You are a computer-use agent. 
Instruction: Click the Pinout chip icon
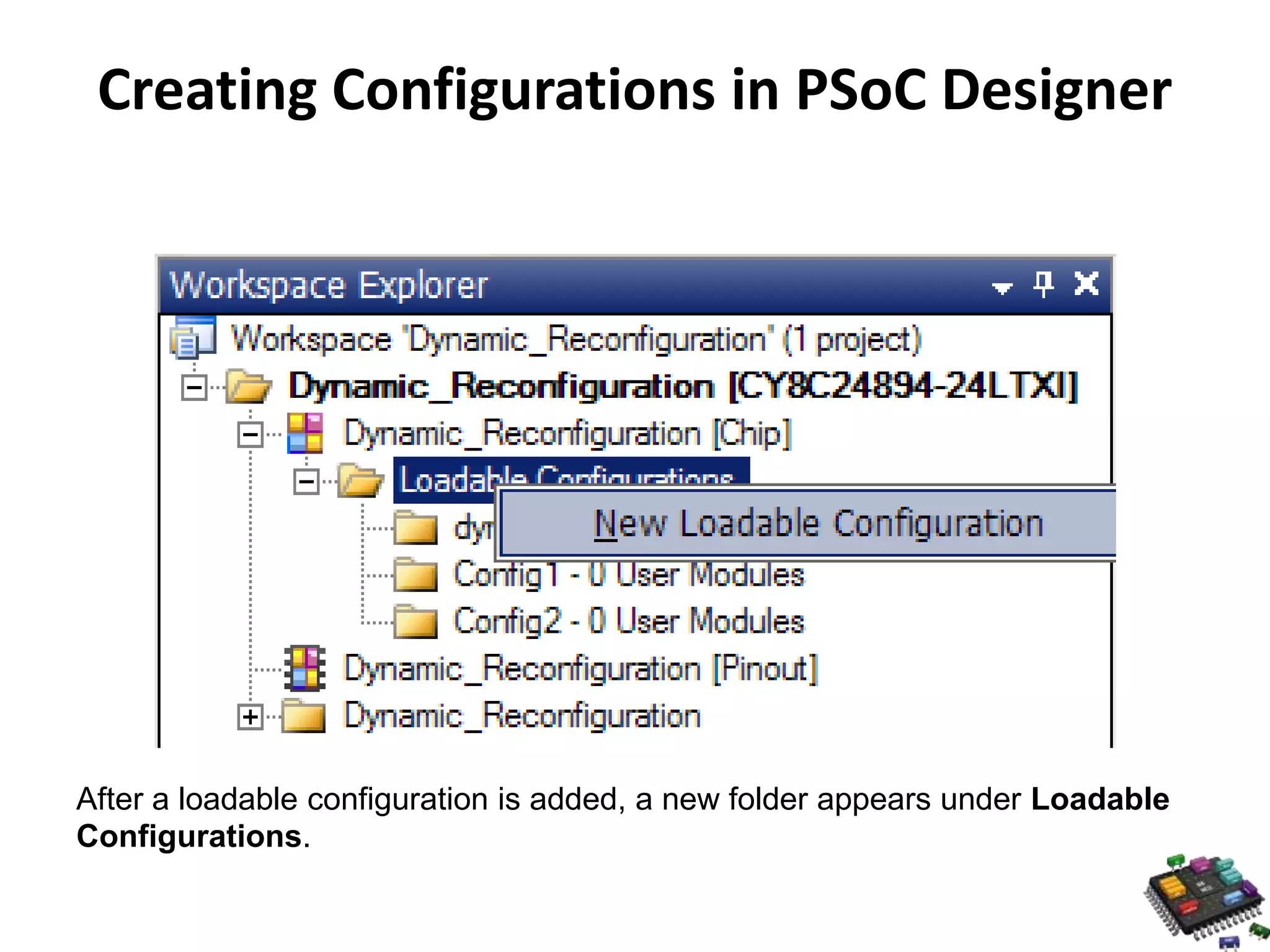pyautogui.click(x=304, y=668)
